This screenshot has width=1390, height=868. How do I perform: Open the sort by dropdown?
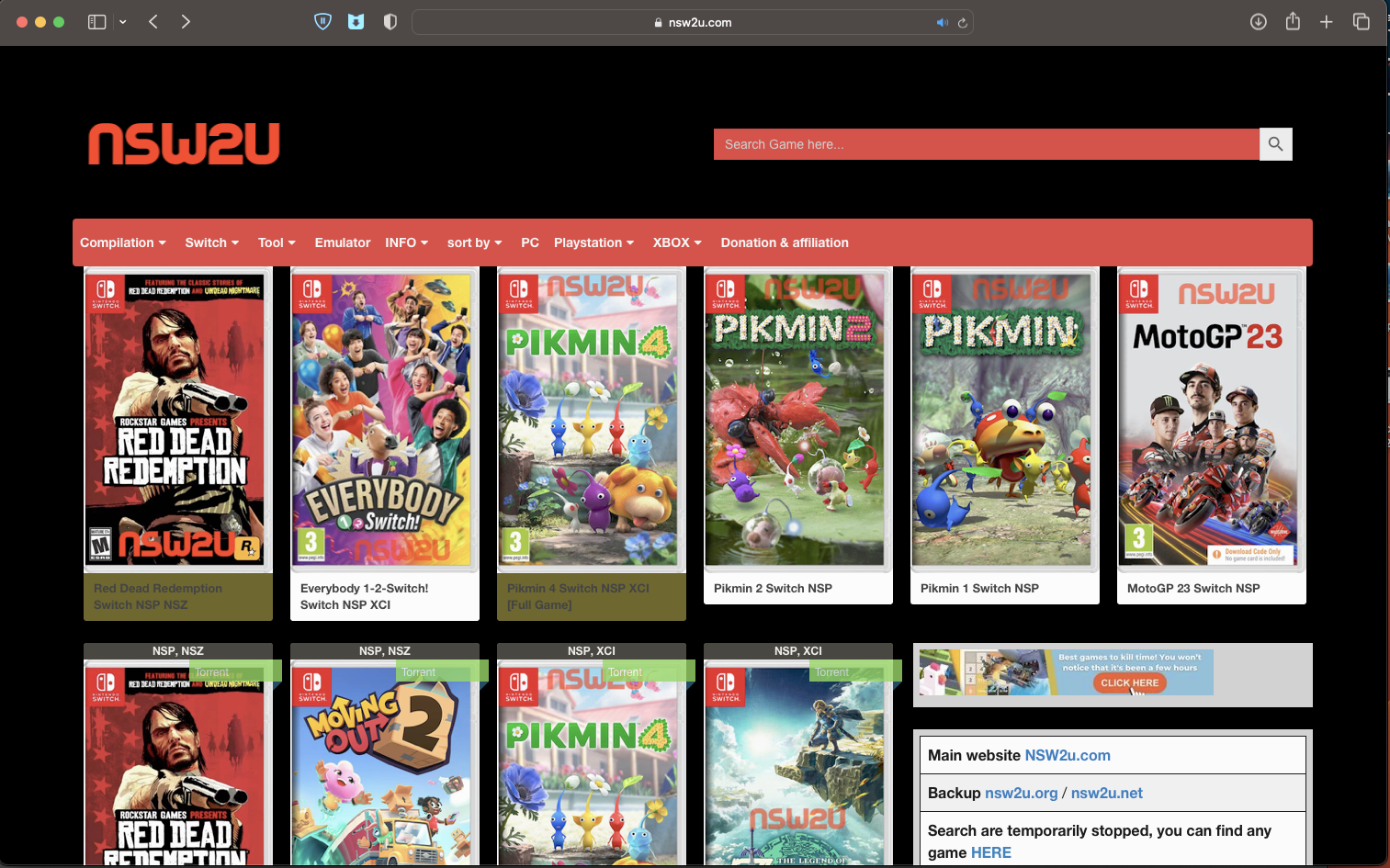474,242
